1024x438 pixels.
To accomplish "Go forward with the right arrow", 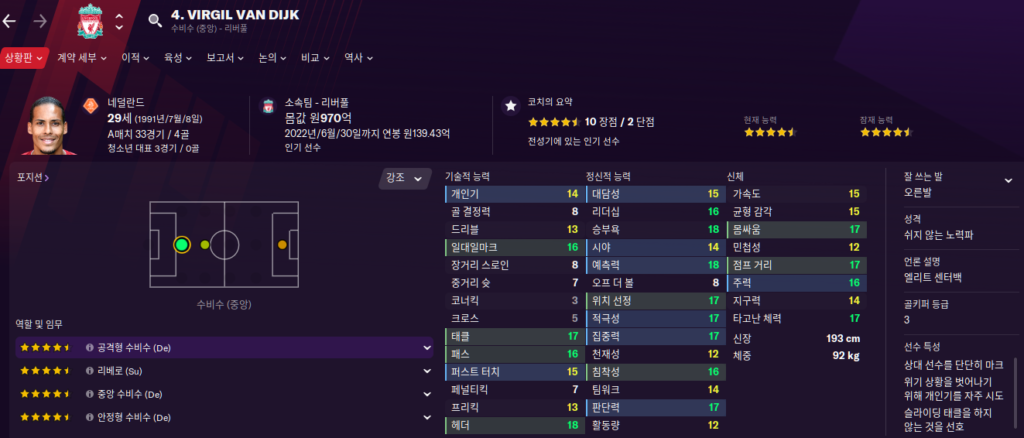I will [x=40, y=21].
